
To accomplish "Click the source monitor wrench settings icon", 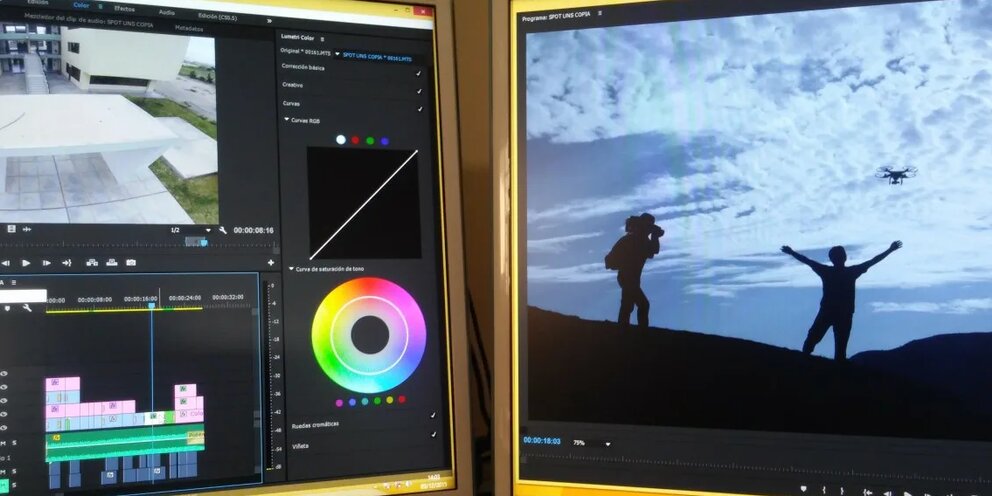I will click(223, 230).
